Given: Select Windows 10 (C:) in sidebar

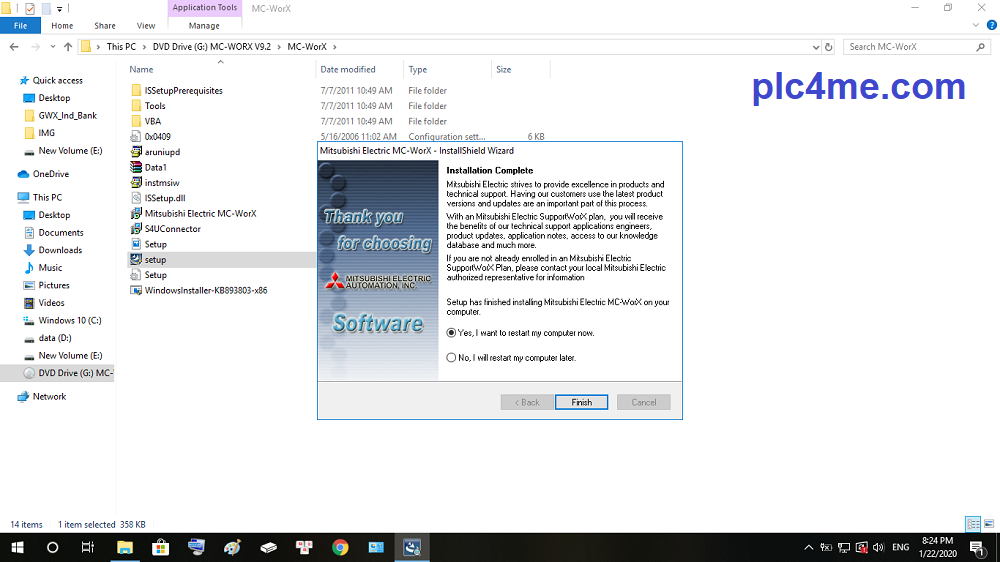Looking at the screenshot, I should (70, 321).
